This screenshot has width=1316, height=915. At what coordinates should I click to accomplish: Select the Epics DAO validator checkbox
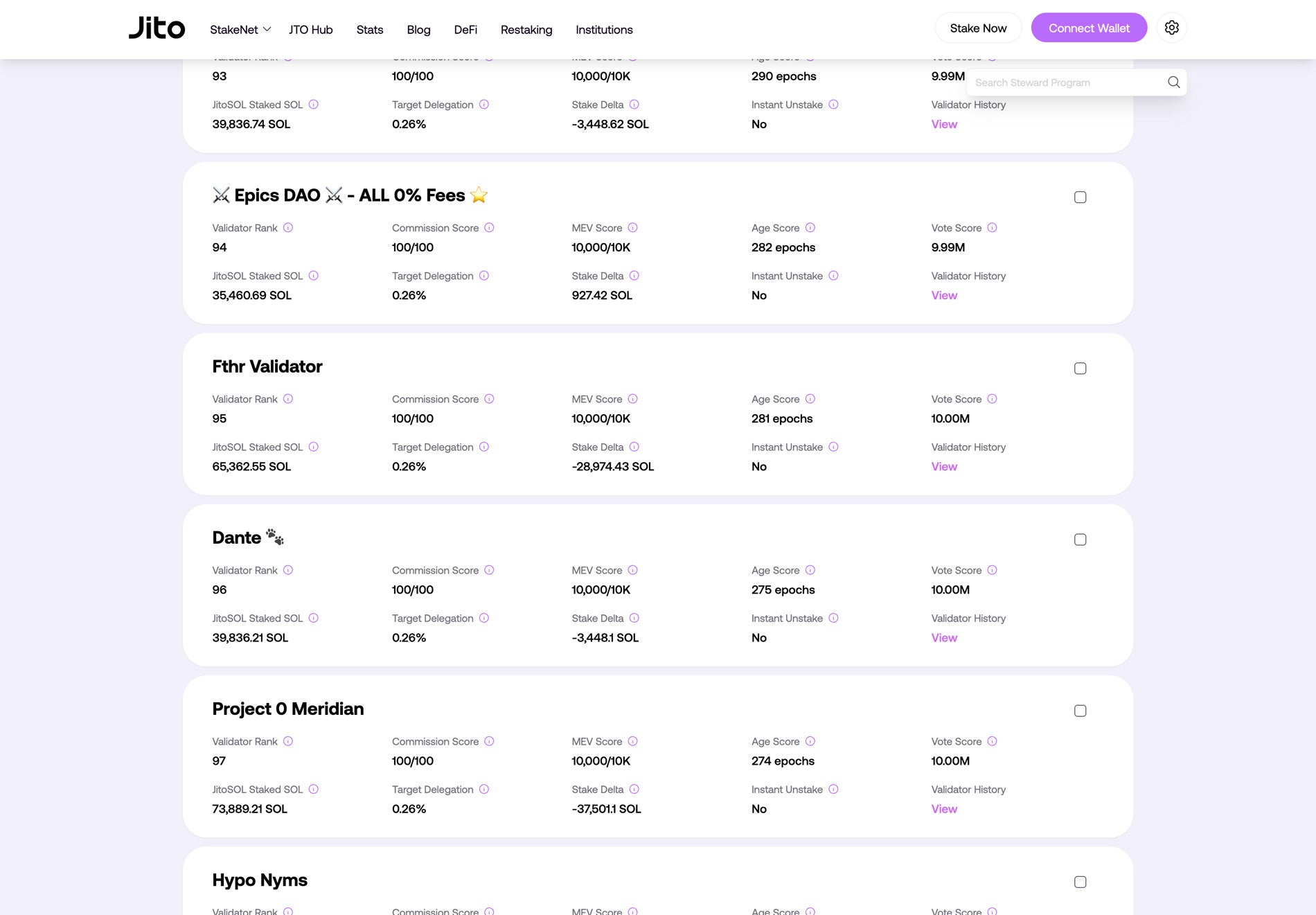pyautogui.click(x=1080, y=197)
